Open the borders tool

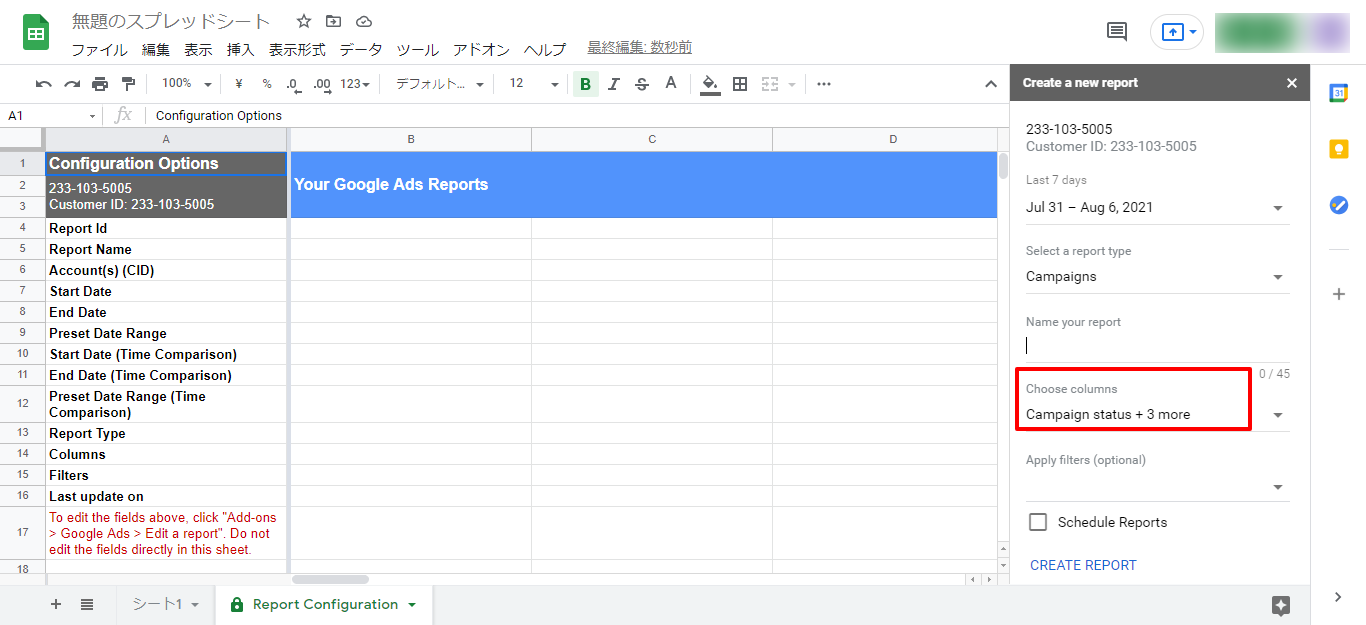pos(740,84)
